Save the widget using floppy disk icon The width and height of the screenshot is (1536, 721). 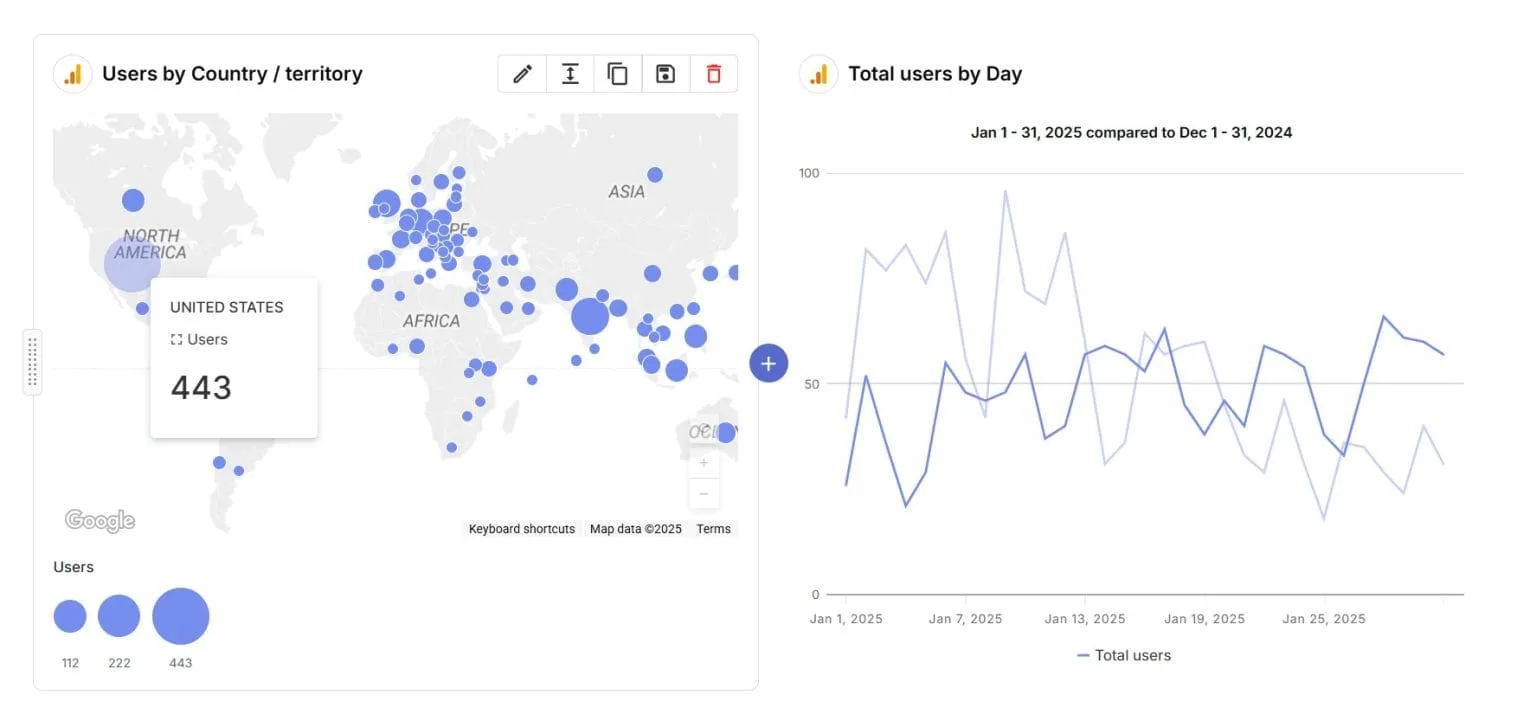[x=666, y=74]
